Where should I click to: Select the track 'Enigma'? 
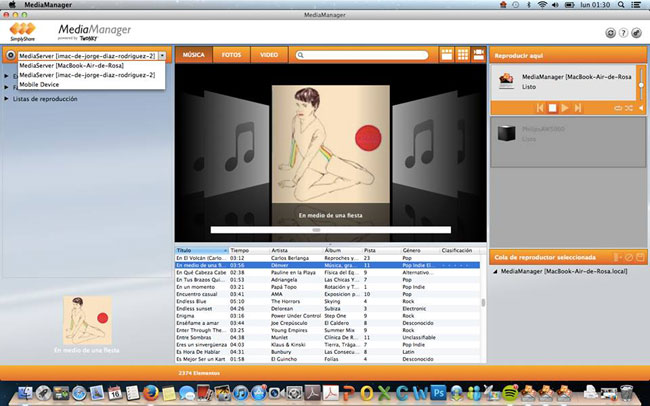(x=327, y=316)
